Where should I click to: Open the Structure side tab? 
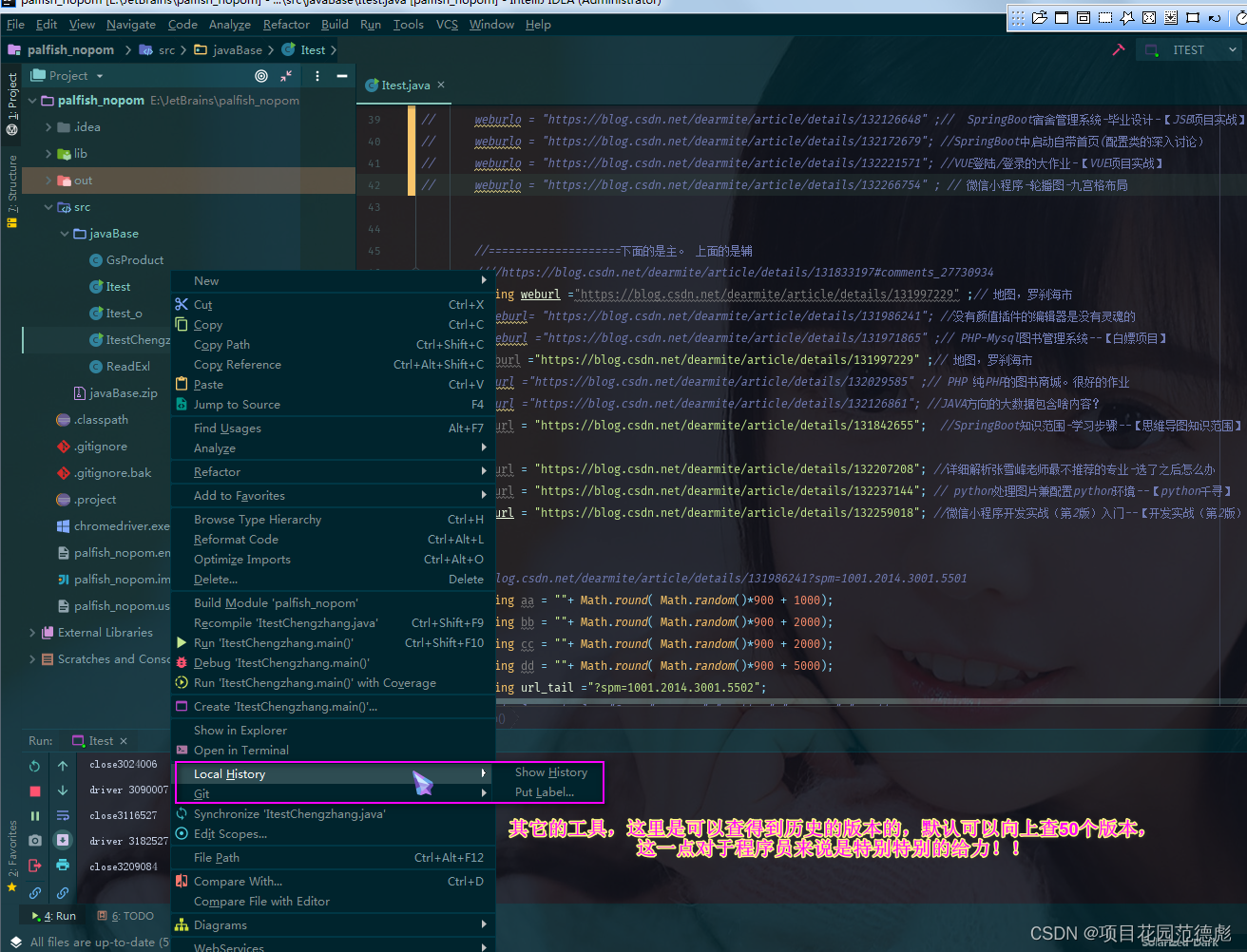click(12, 191)
